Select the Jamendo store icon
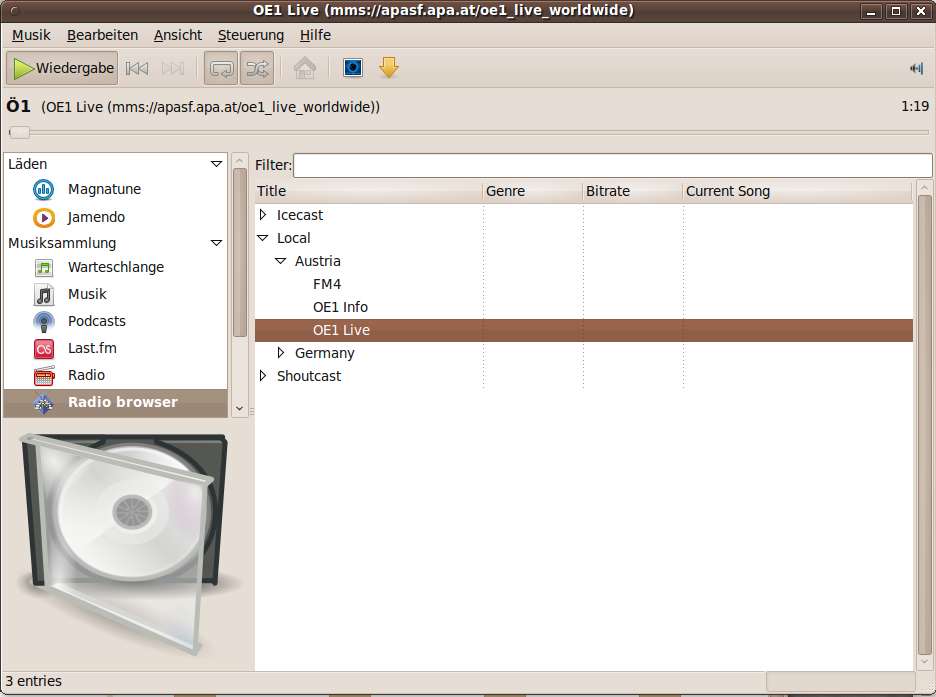This screenshot has height=697, width=936. [44, 218]
